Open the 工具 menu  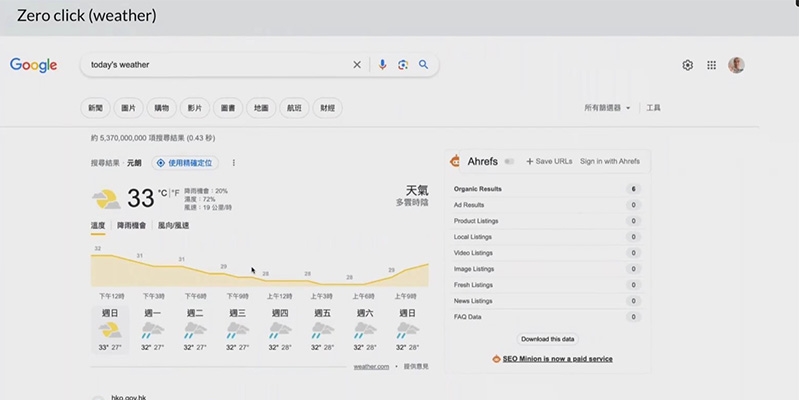pyautogui.click(x=654, y=108)
